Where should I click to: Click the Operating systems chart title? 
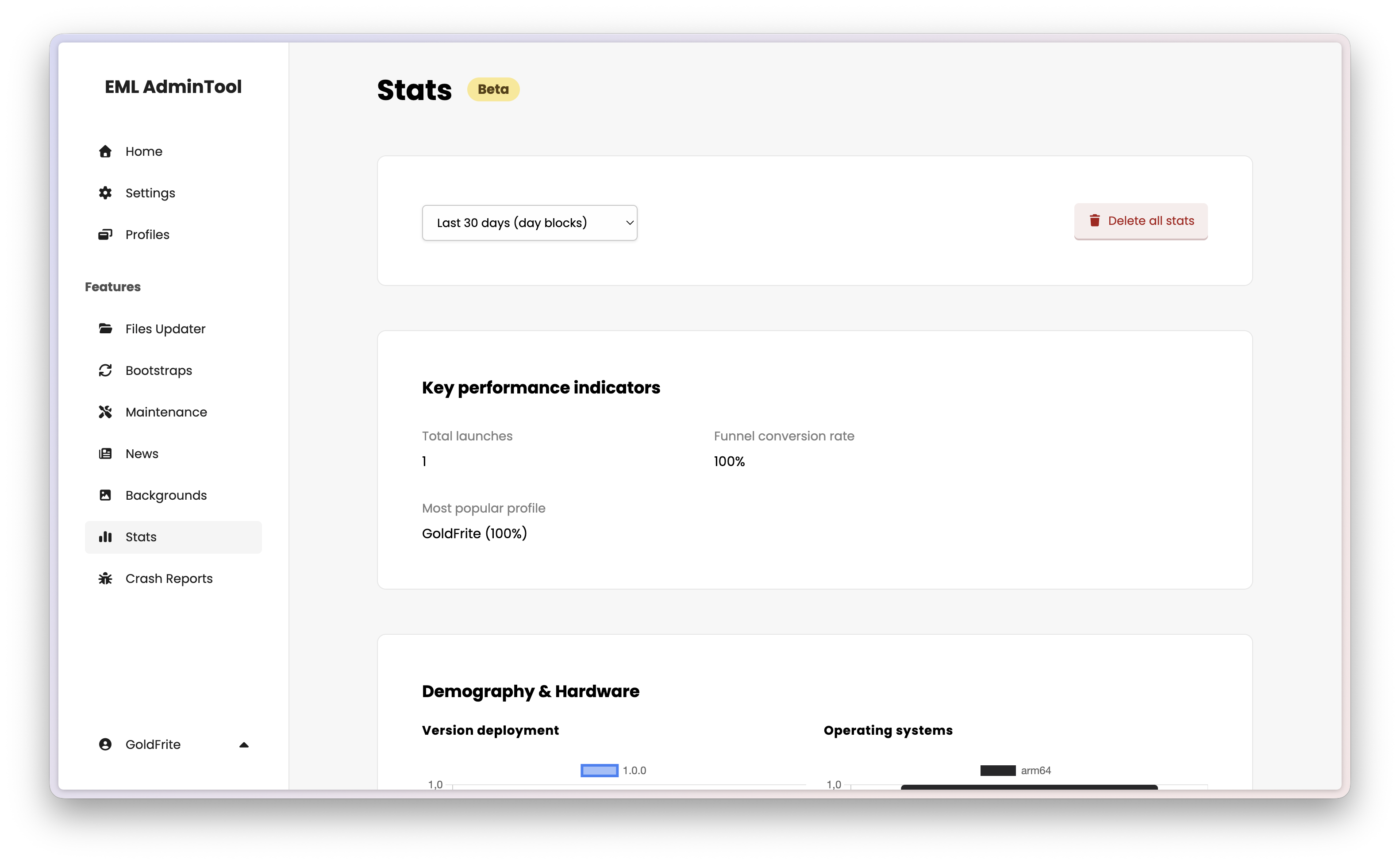[888, 731]
